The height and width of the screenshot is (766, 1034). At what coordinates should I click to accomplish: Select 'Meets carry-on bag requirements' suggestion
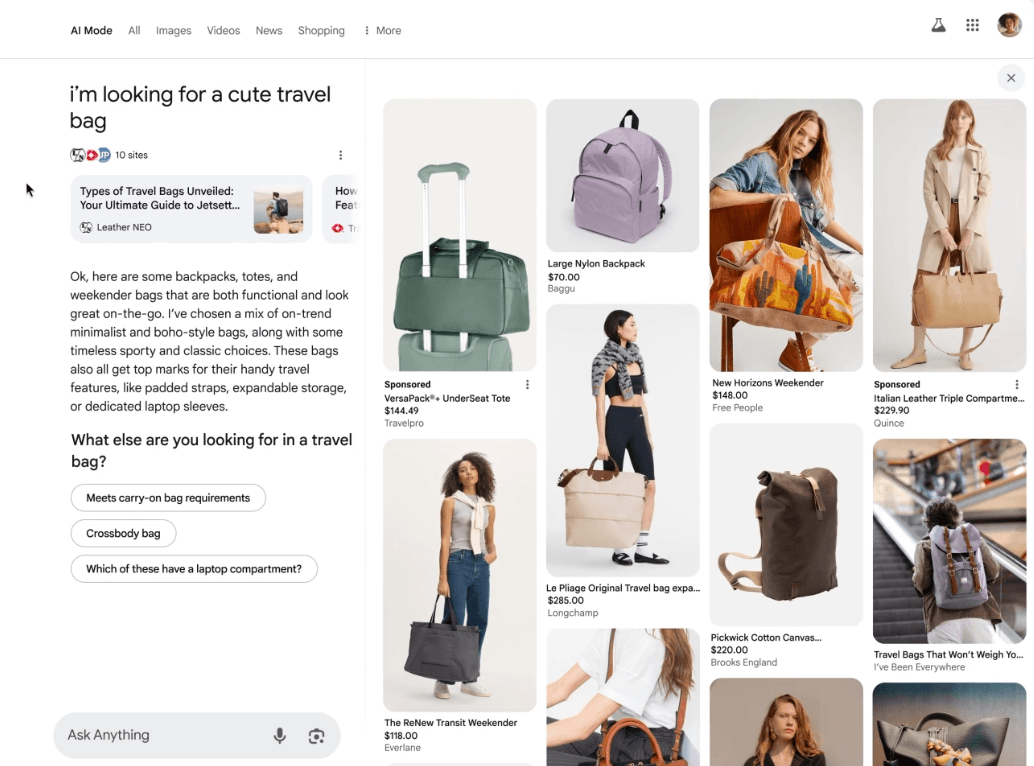click(x=168, y=498)
